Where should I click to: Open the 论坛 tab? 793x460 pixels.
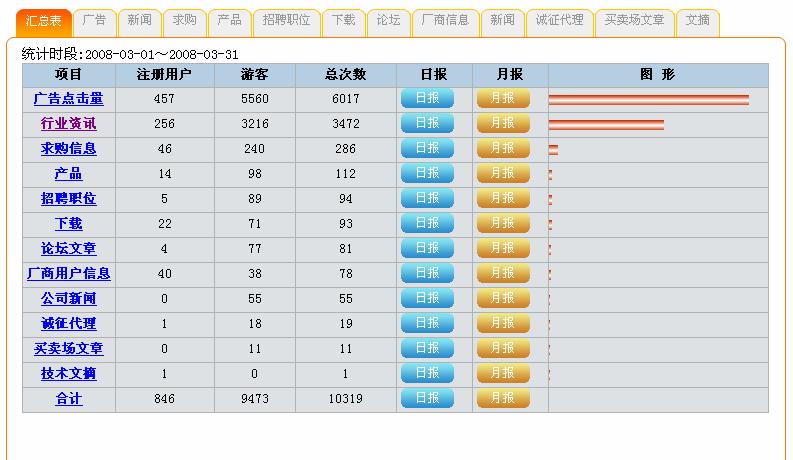tap(388, 20)
